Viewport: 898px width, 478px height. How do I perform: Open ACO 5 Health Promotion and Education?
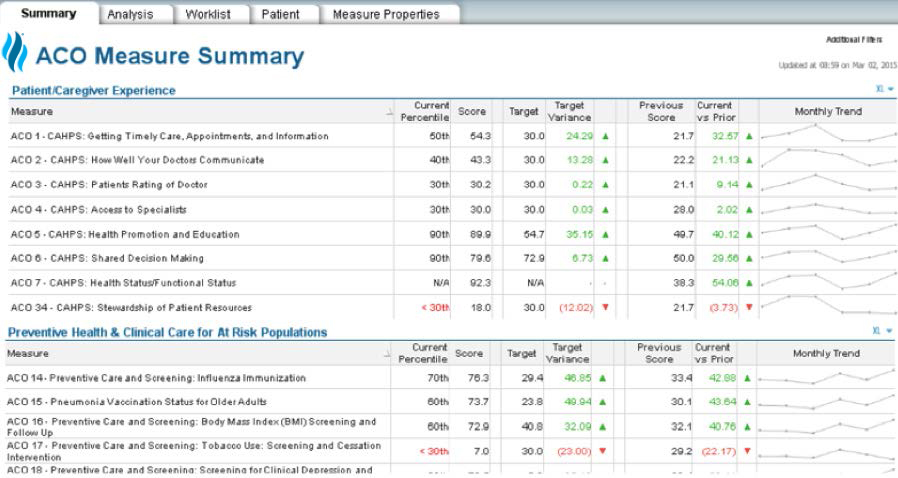(x=125, y=234)
